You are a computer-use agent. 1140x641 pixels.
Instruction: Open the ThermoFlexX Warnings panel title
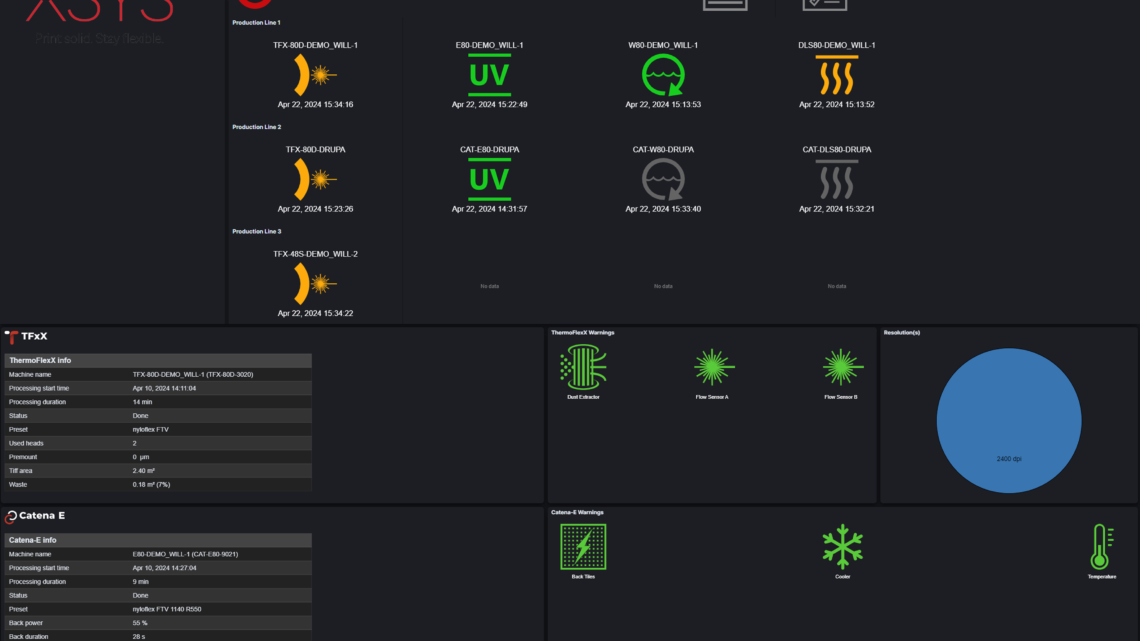pyautogui.click(x=583, y=332)
